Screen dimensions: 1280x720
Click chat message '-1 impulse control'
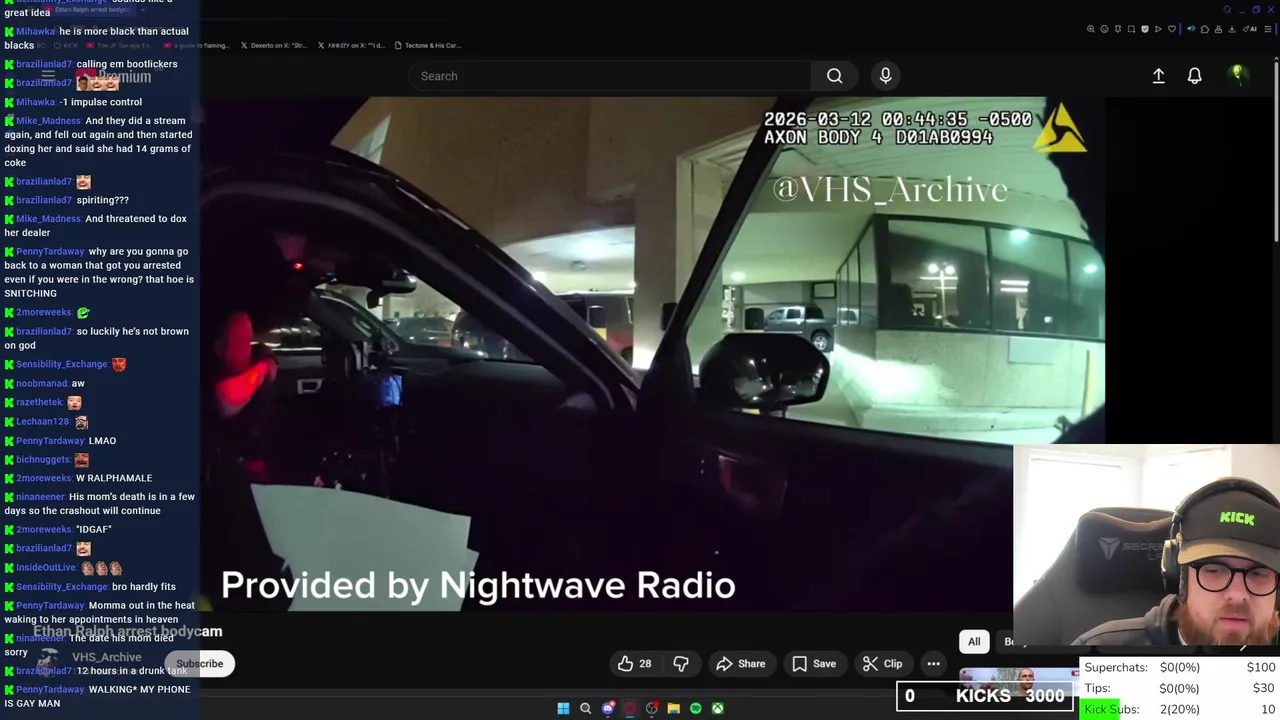click(101, 102)
